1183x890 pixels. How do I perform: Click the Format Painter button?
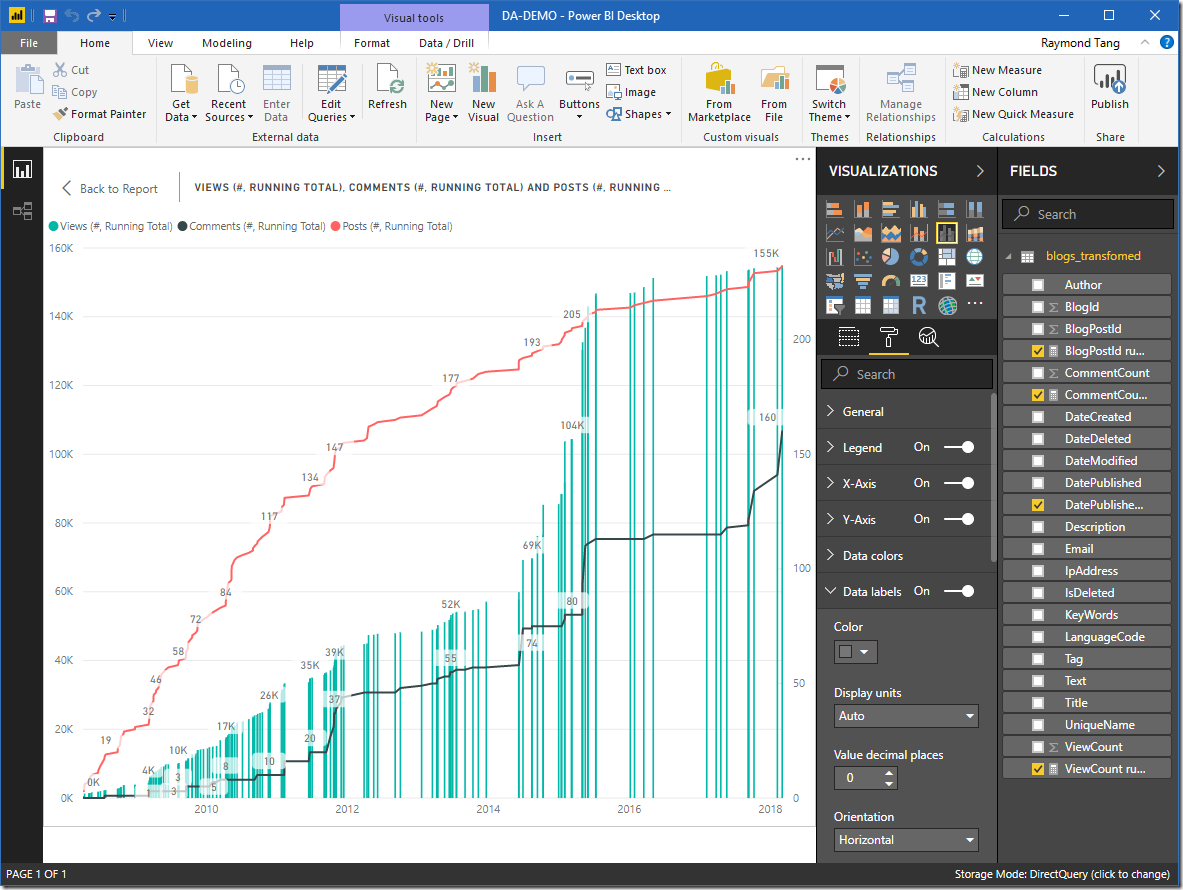(x=100, y=114)
